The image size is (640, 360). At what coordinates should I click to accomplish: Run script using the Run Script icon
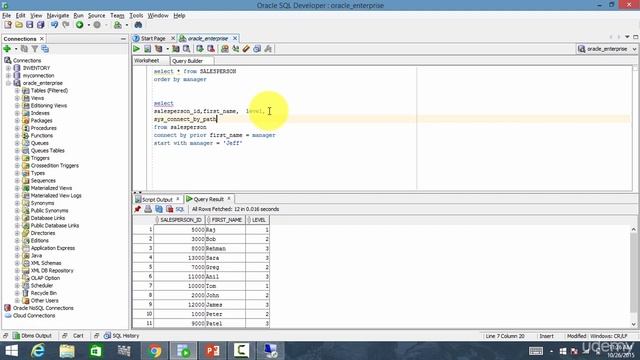147,49
